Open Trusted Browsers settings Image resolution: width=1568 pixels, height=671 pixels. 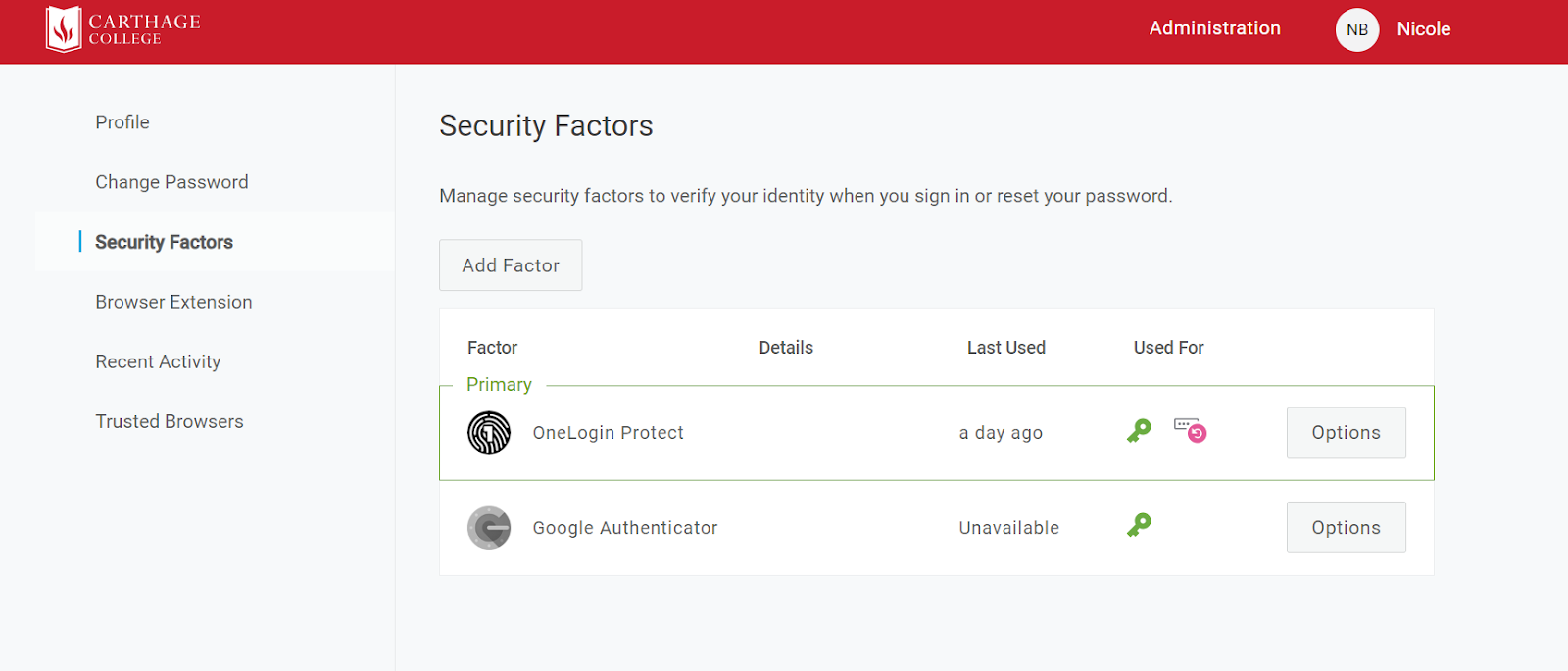click(170, 421)
